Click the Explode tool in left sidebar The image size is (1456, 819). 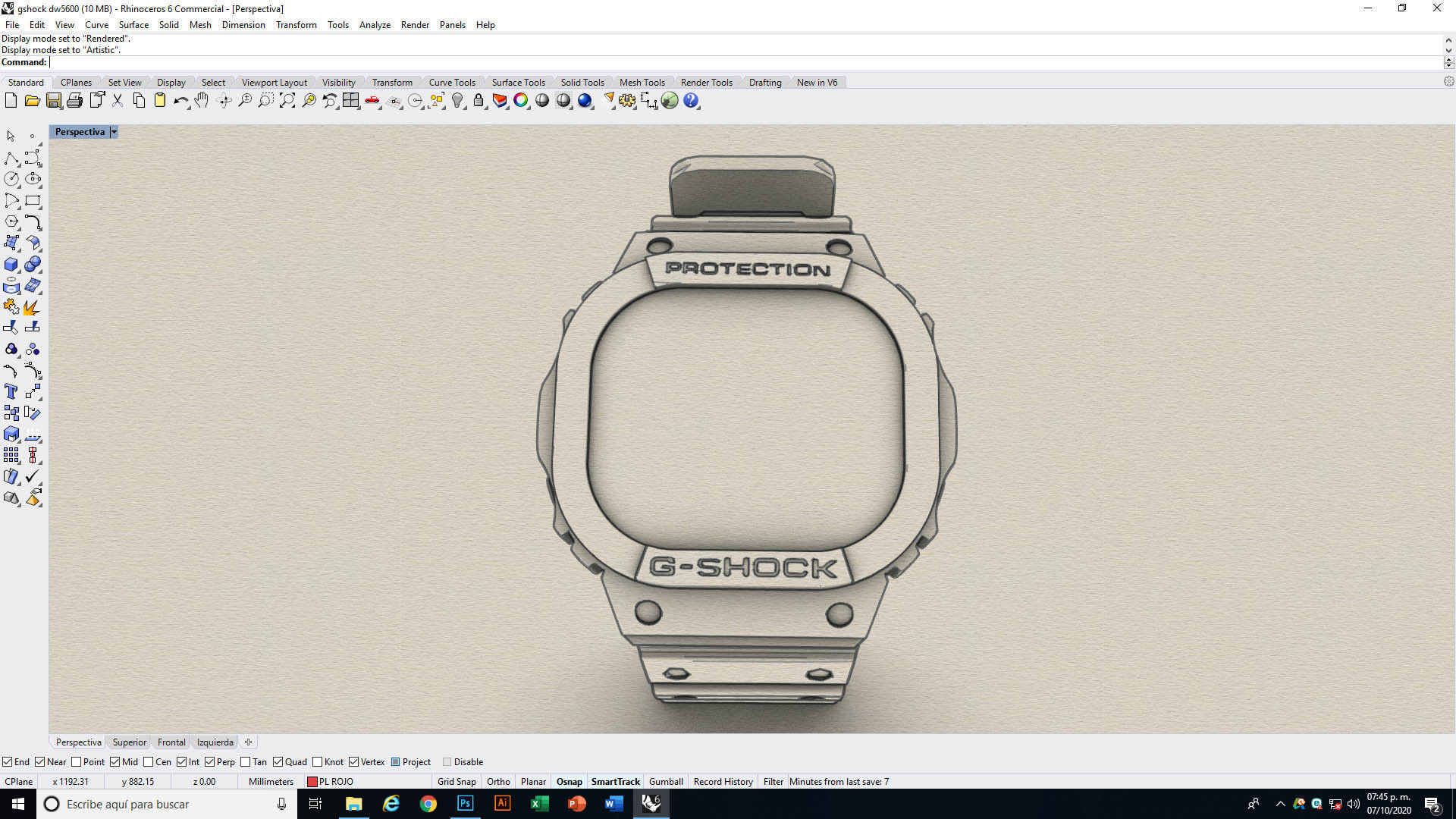33,306
